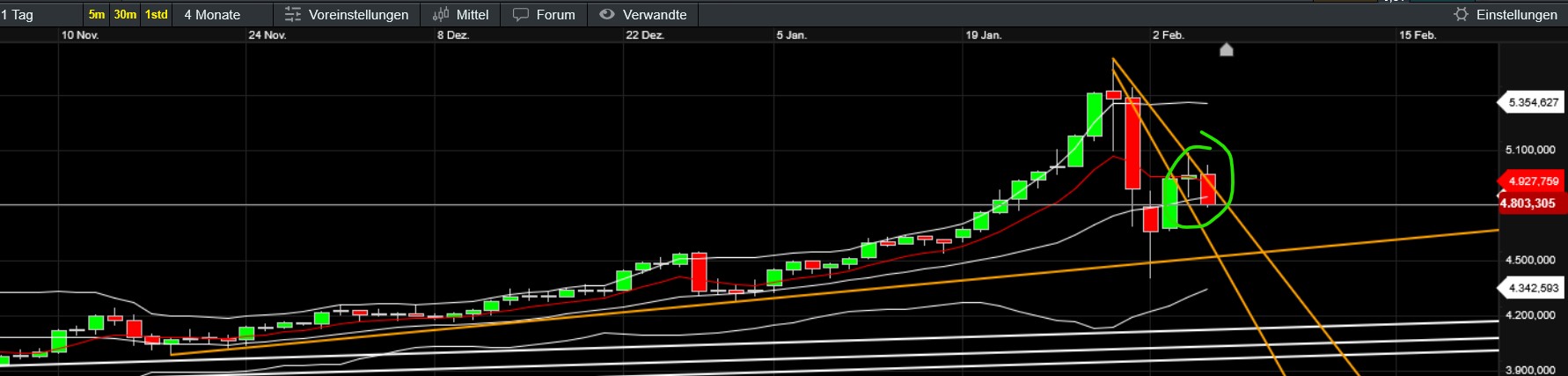Click the red 4.927,759 price label
1568x376 pixels.
click(x=1532, y=181)
